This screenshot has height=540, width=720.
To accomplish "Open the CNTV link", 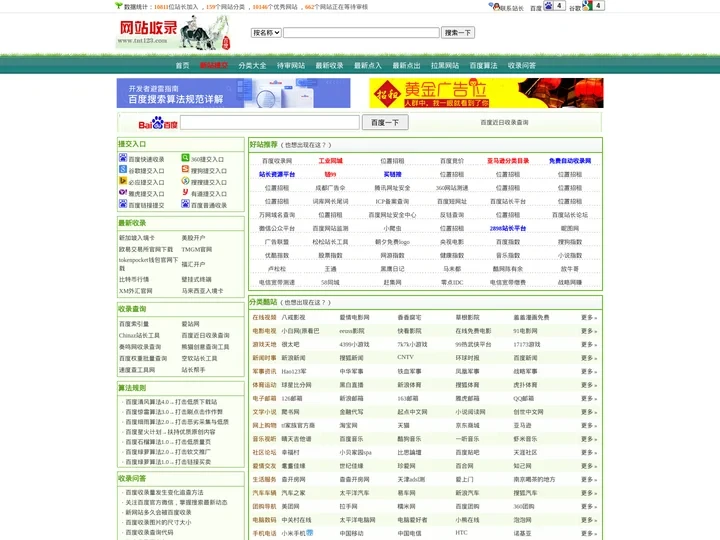I will pyautogui.click(x=405, y=357).
